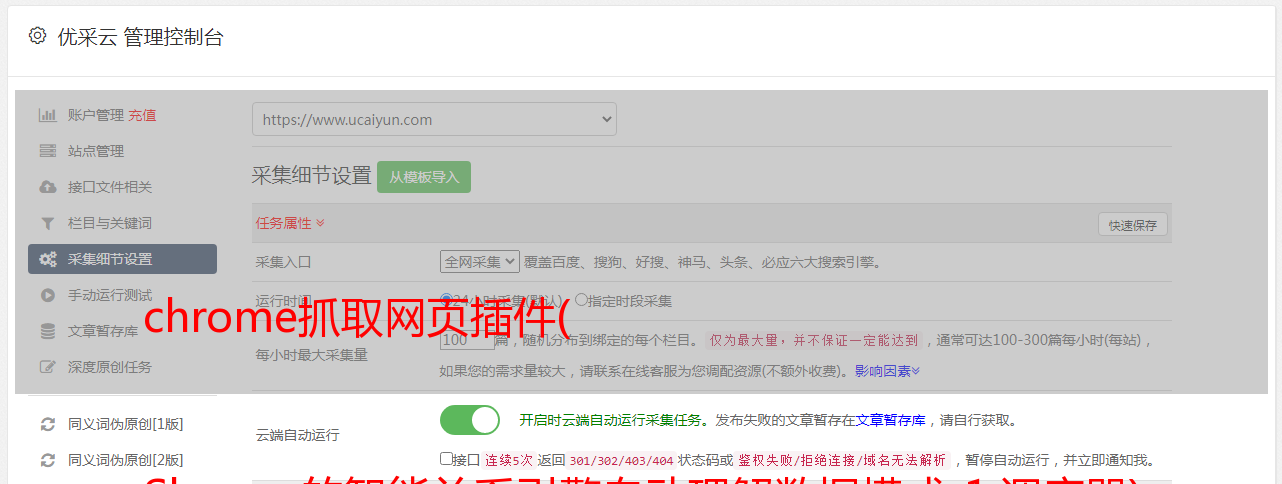The image size is (1282, 484).
Task: Select 采集细节设置 sidebar item
Action: point(122,259)
